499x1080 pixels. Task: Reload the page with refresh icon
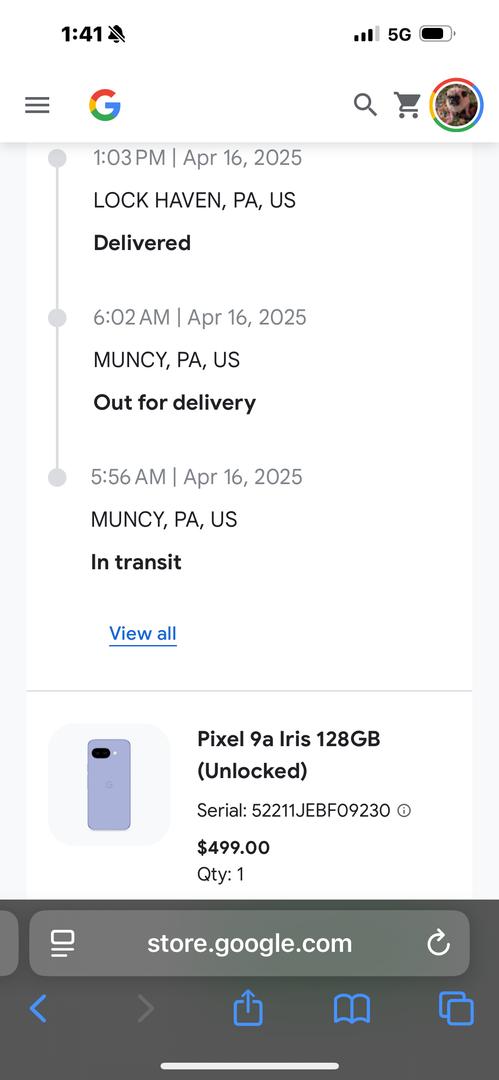pyautogui.click(x=438, y=943)
